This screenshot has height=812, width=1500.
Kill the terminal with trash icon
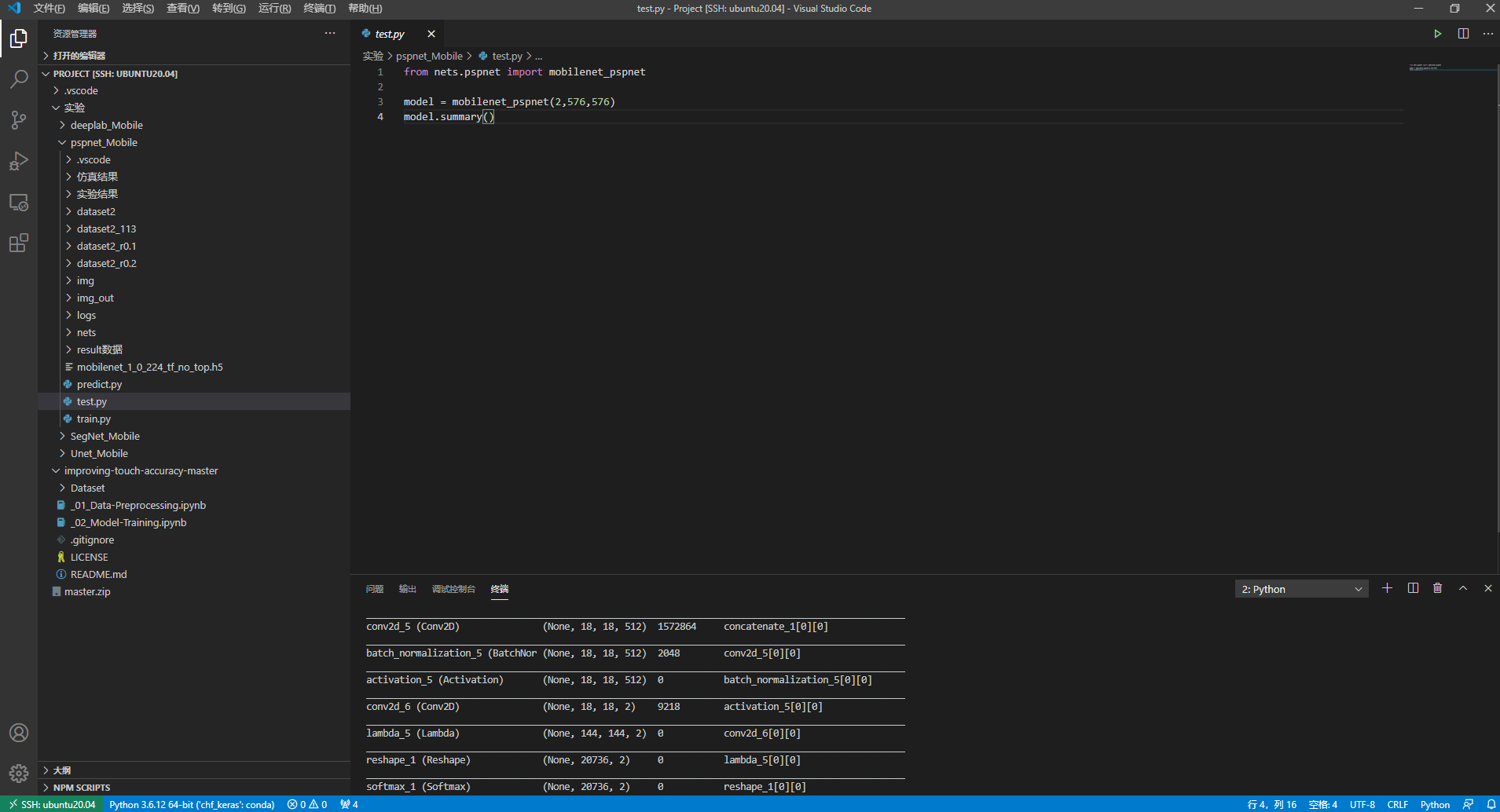[x=1437, y=587]
